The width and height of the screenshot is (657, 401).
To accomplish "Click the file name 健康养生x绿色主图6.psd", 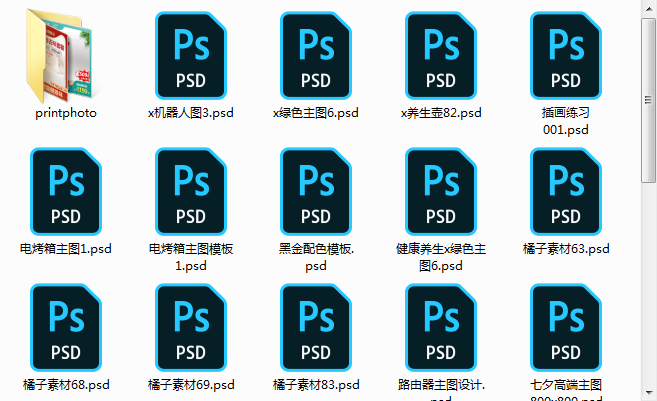I will coord(441,257).
